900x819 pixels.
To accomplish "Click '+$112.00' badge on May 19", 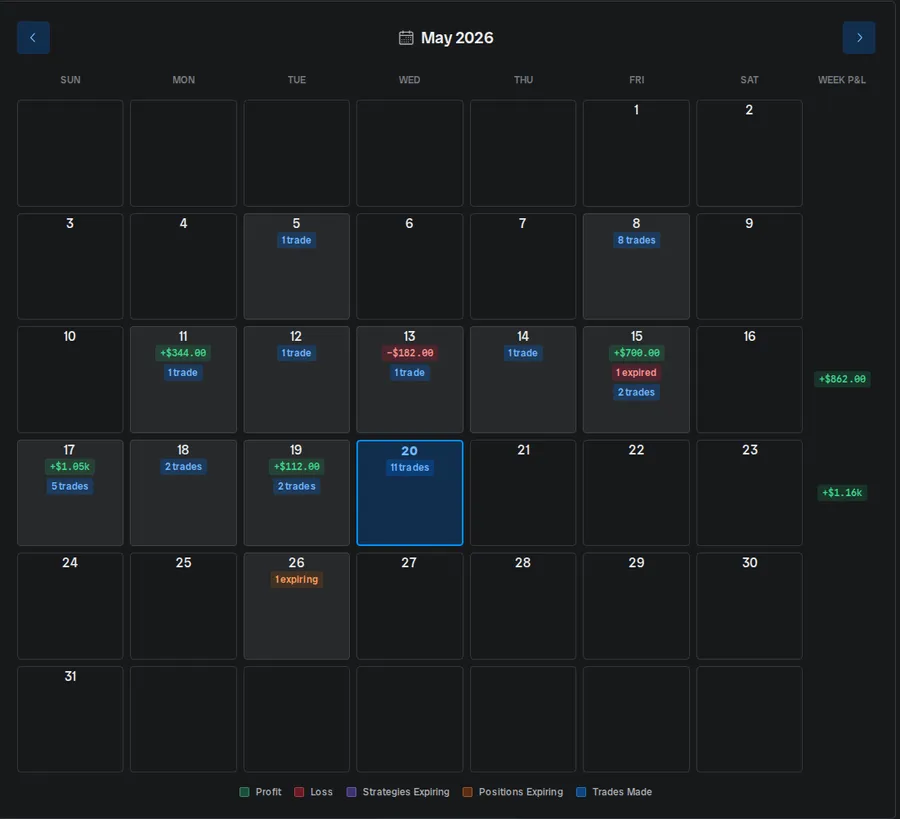I will click(297, 467).
